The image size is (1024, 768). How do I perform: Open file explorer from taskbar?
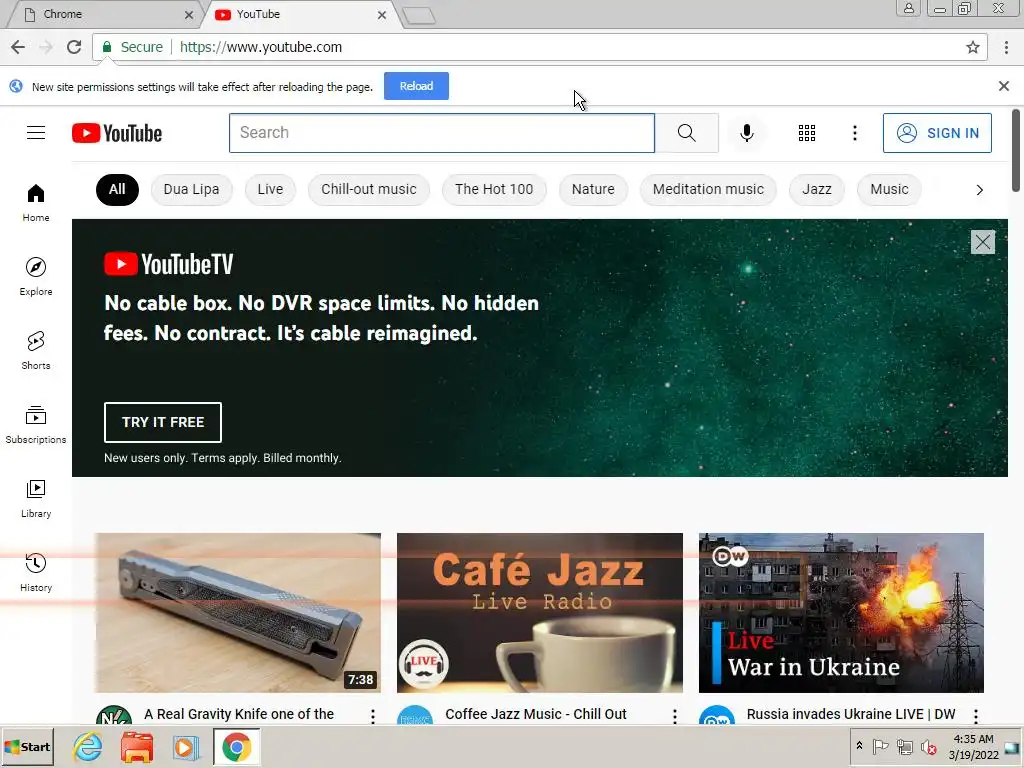136,747
